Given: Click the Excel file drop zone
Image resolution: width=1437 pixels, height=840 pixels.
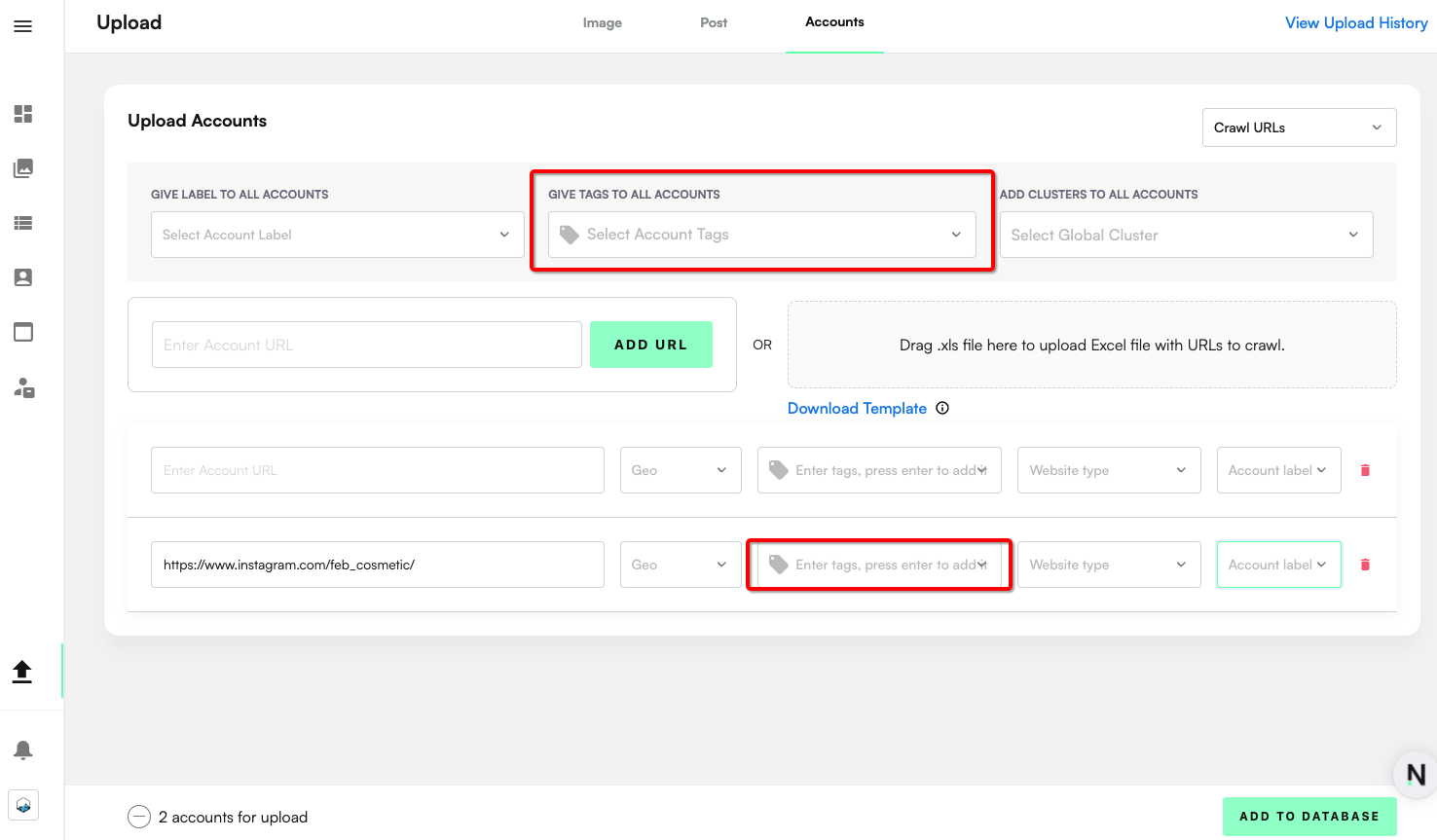Looking at the screenshot, I should click(x=1092, y=345).
